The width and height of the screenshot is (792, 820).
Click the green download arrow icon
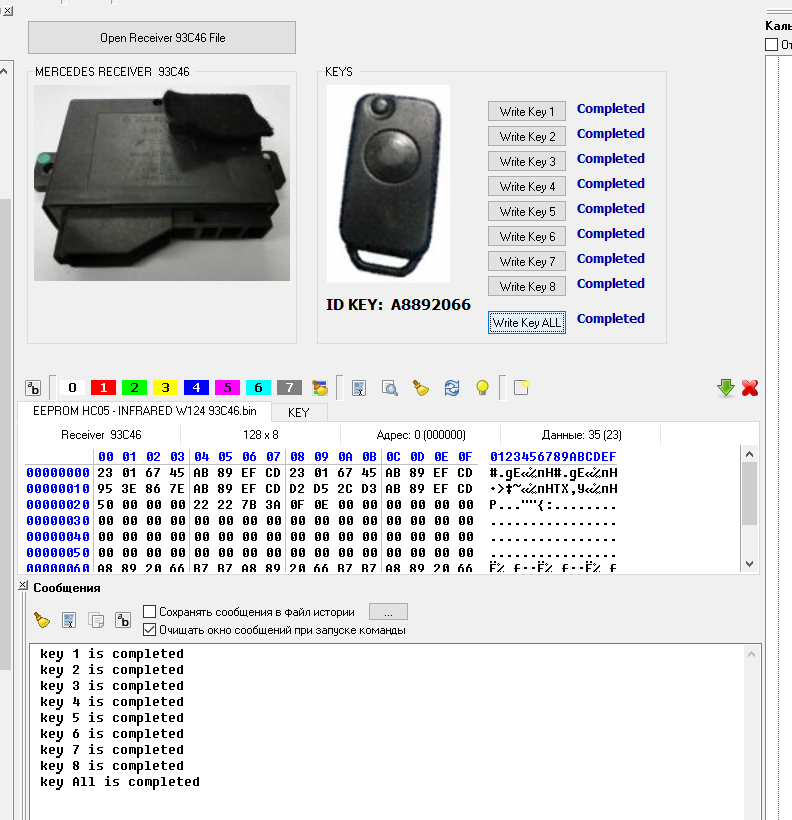[726, 388]
